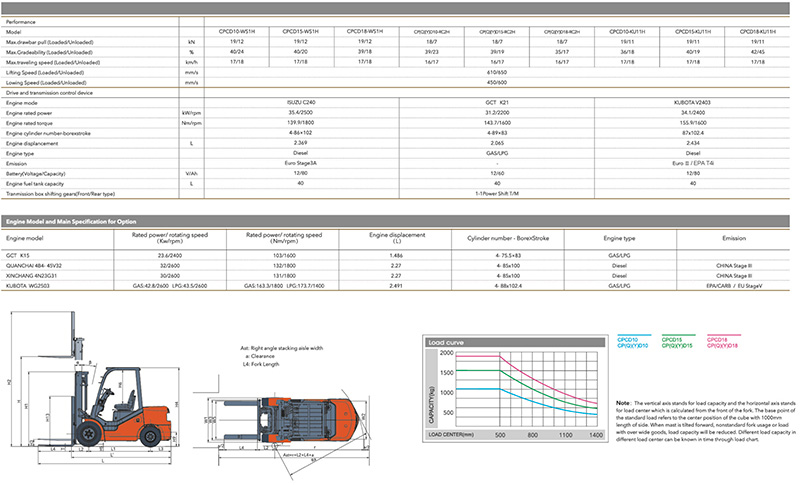Click the ISUZU C240 engine model cell
Screen dimensions: 800x485
tap(299, 102)
